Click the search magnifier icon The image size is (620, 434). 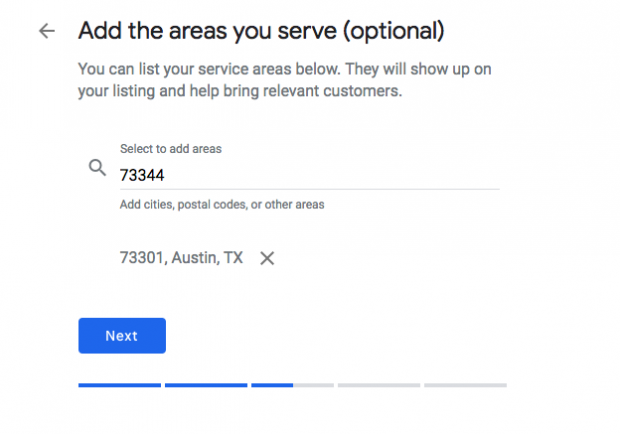coord(97,168)
